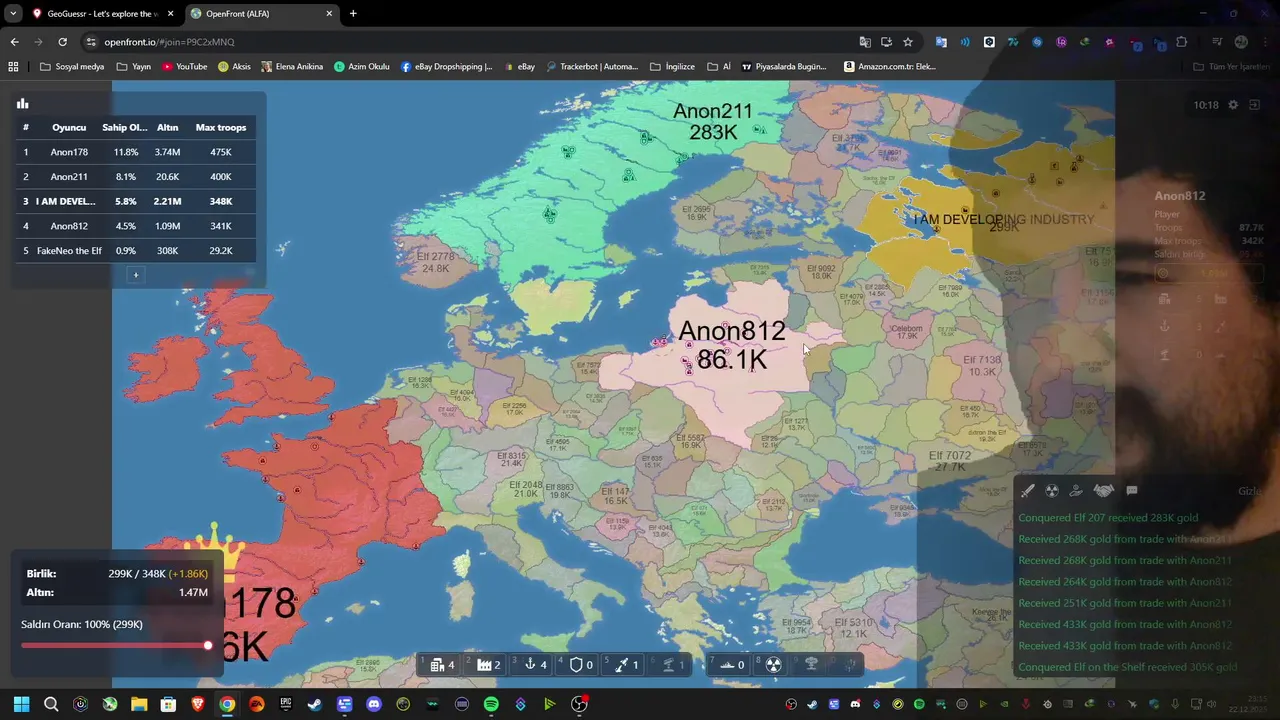Select the Hydrogen Bomb mushroom cloud item

811,664
